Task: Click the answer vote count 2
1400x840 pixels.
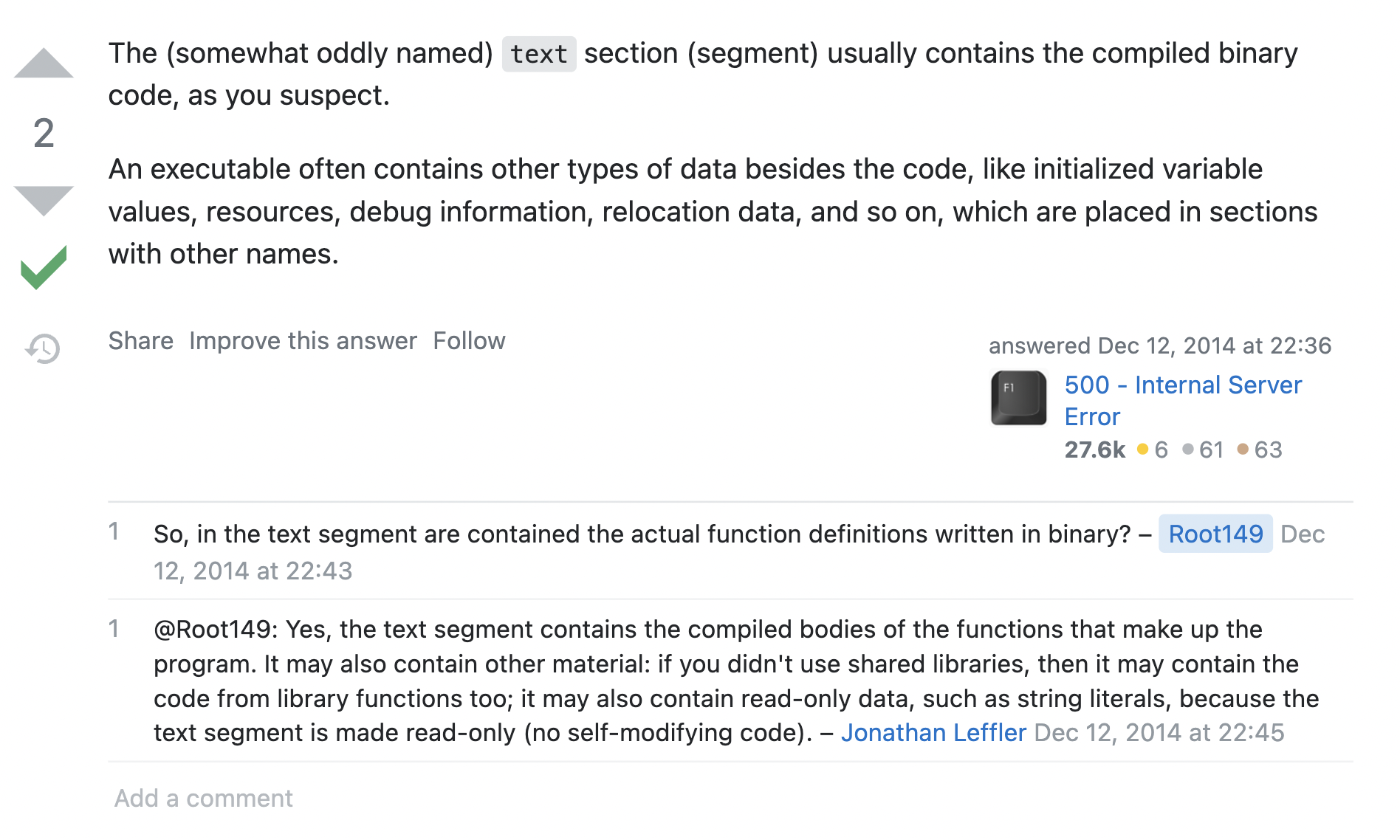Action: point(44,134)
